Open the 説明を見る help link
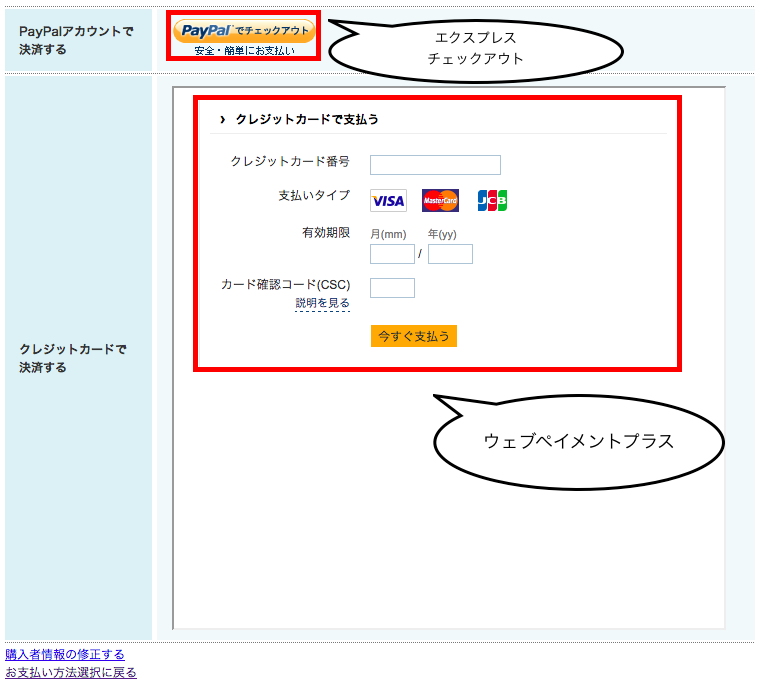This screenshot has width=763, height=689. (x=323, y=303)
